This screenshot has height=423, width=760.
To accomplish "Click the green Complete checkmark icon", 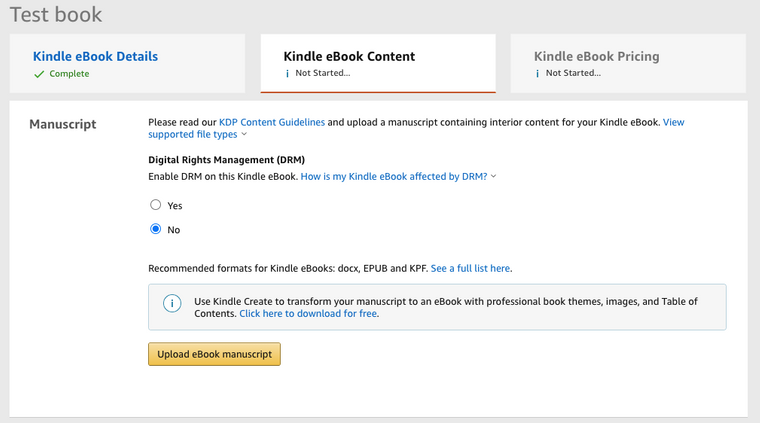I will pyautogui.click(x=39, y=74).
